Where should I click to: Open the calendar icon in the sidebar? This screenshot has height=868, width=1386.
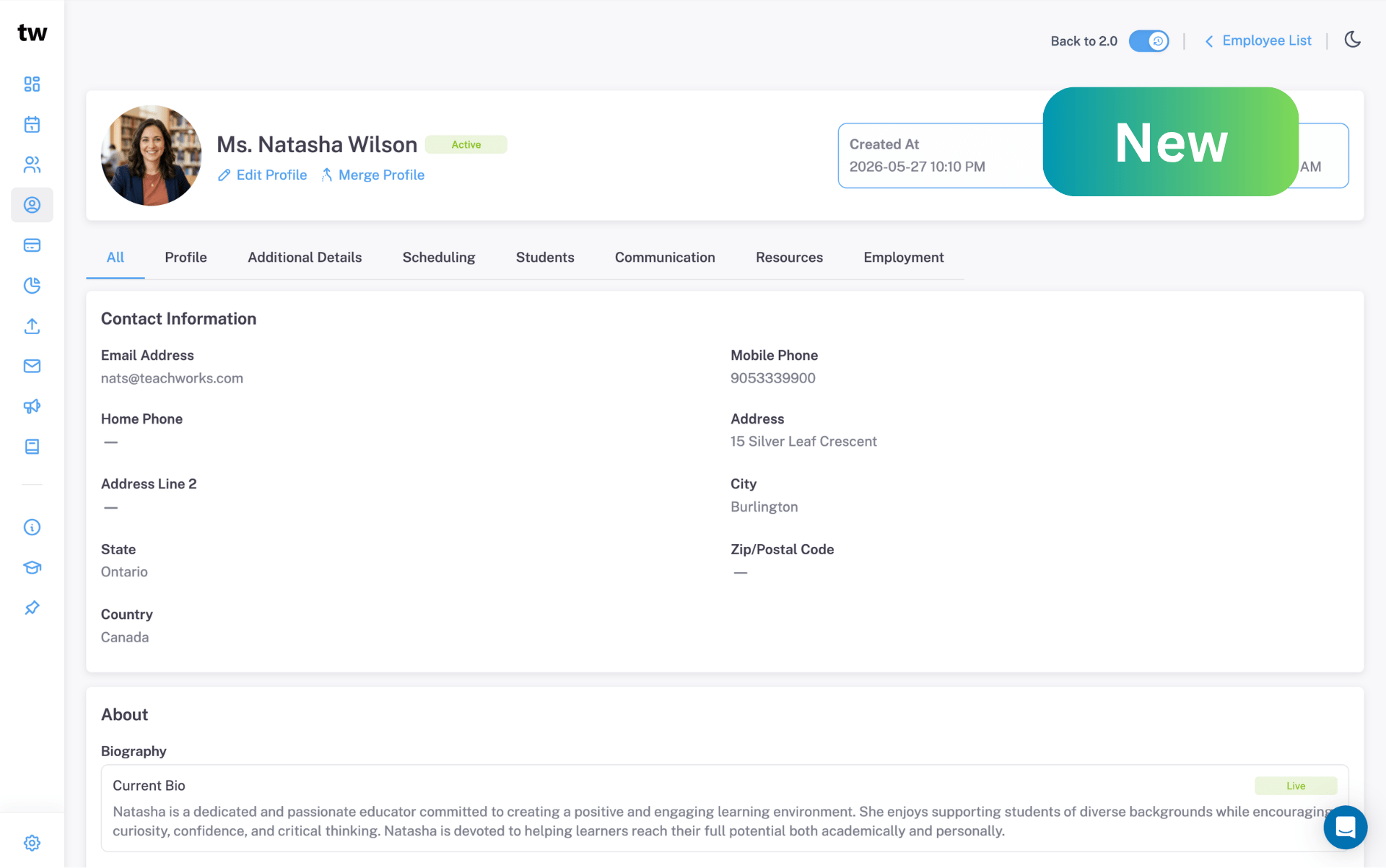[x=32, y=125]
